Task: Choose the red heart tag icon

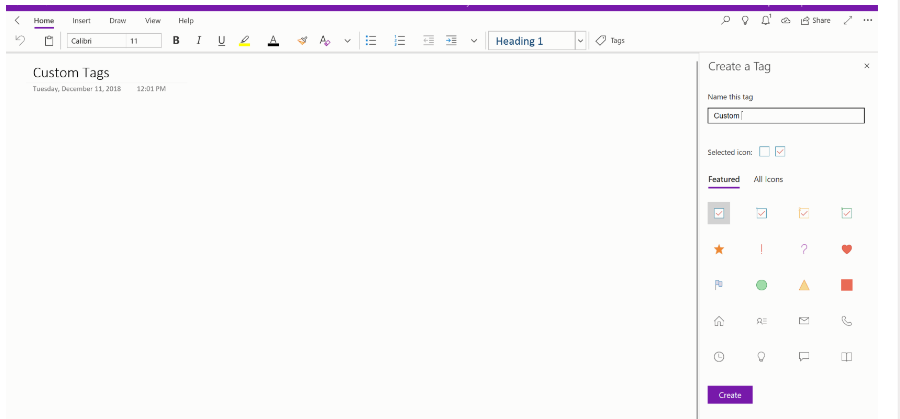Action: [847, 249]
